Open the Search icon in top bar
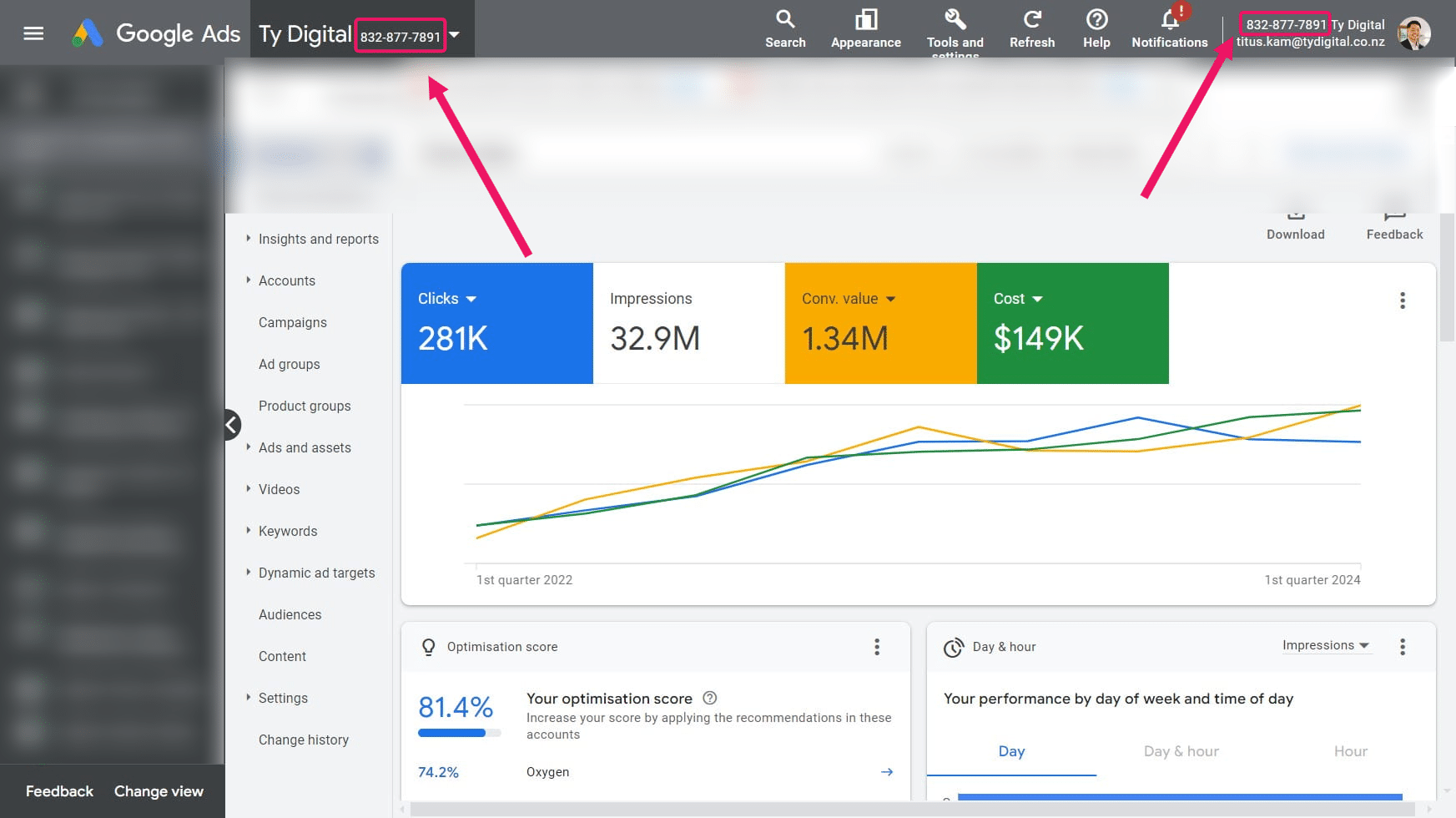The width and height of the screenshot is (1456, 818). [785, 18]
